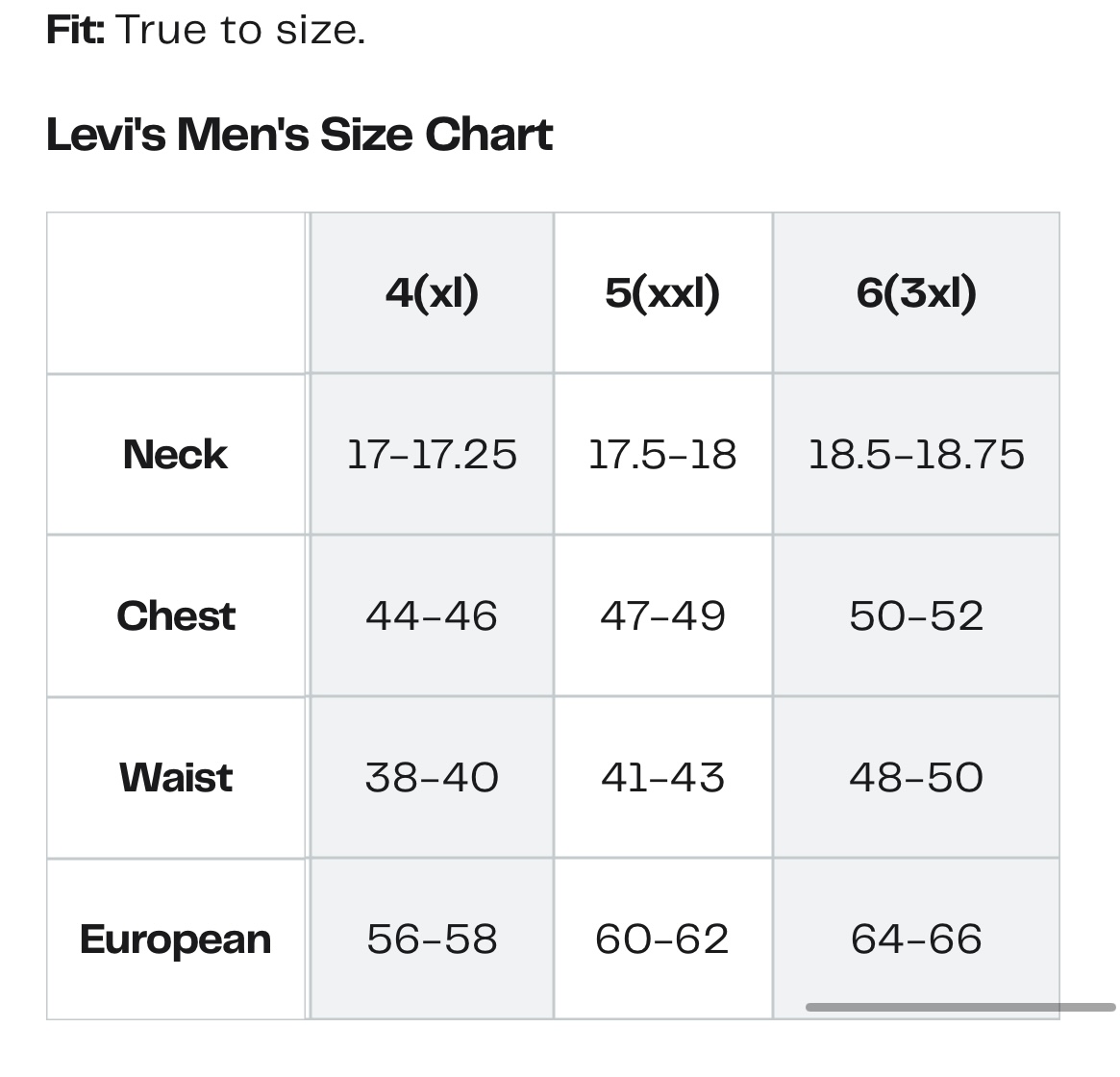Click neck measurement 17-17.25 cell
Image resolution: width=1120 pixels, height=1077 pixels.
pyautogui.click(x=433, y=455)
